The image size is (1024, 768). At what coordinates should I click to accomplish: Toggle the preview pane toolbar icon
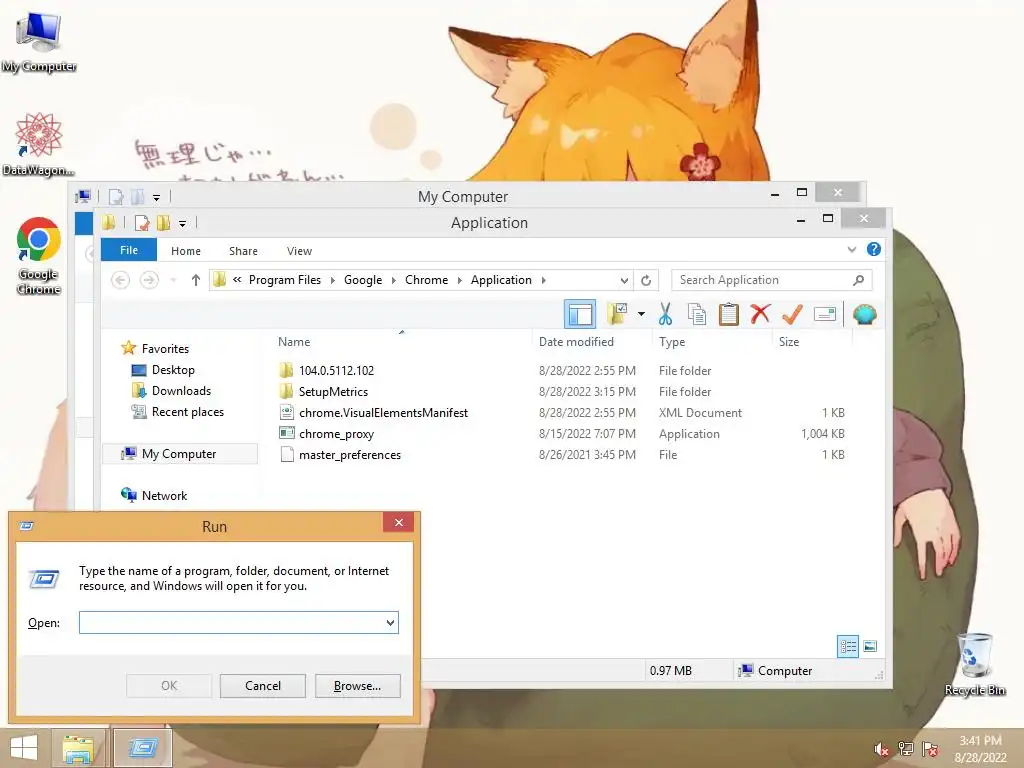tap(580, 314)
